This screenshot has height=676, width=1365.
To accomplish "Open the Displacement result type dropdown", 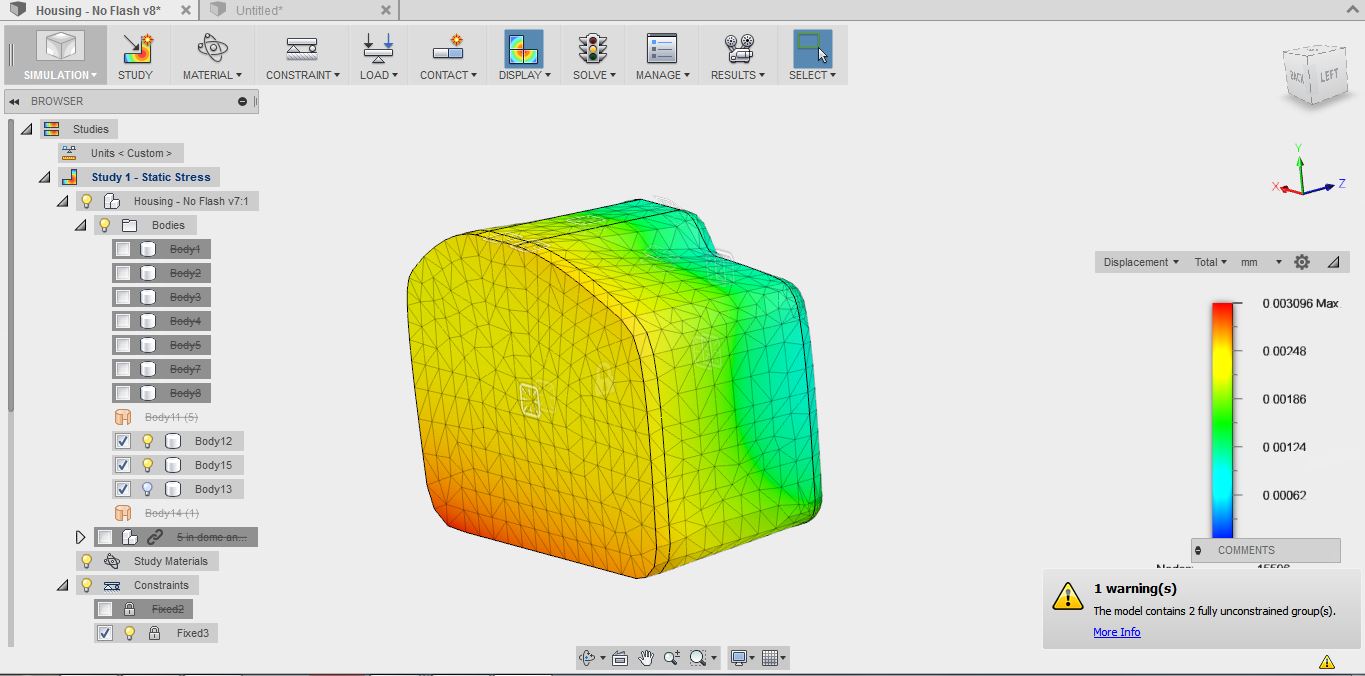I will (x=1138, y=261).
